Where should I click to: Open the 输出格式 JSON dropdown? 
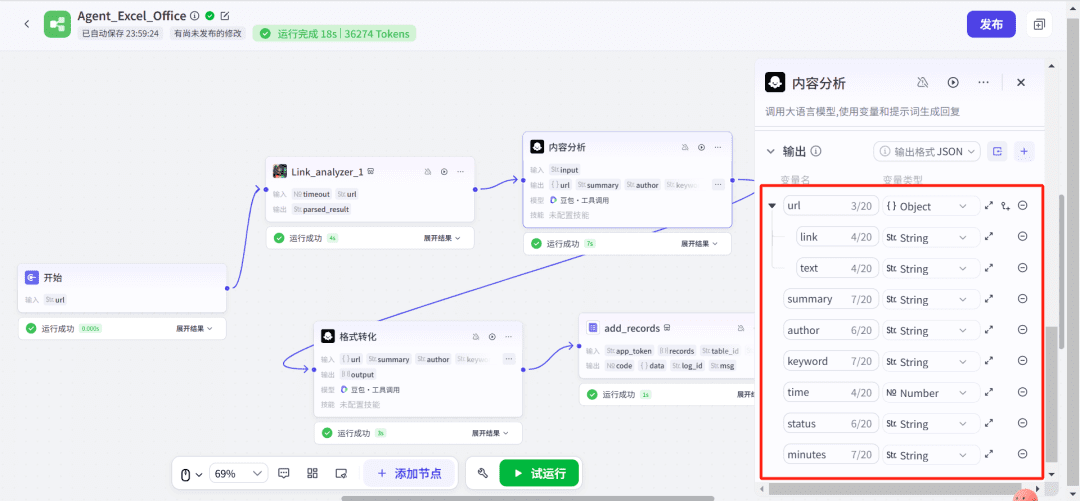click(926, 152)
